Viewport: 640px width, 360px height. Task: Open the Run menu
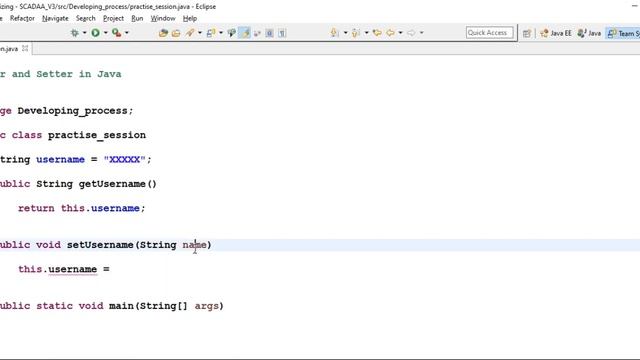coord(137,18)
